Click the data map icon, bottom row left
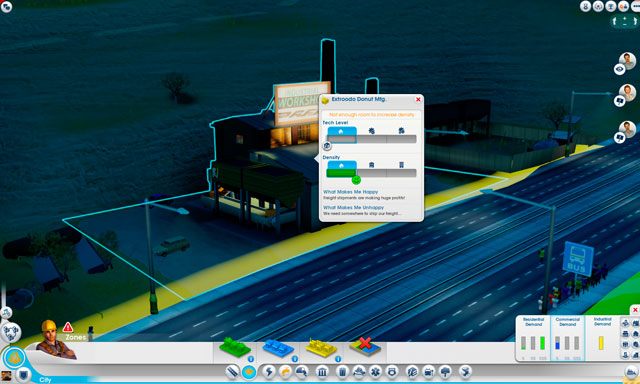This screenshot has height=384, width=640. tap(626, 355)
